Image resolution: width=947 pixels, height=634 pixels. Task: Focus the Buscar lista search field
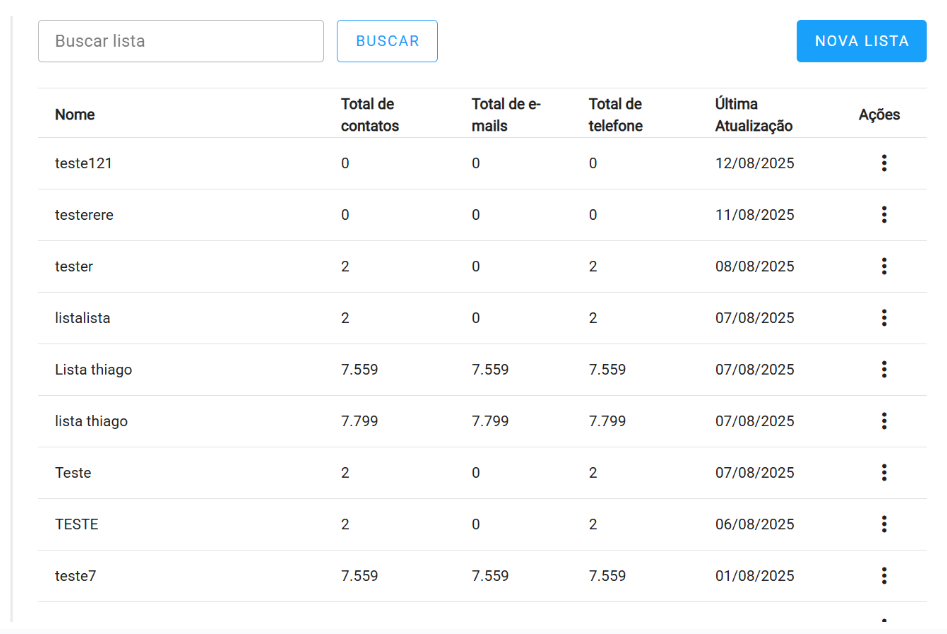181,41
